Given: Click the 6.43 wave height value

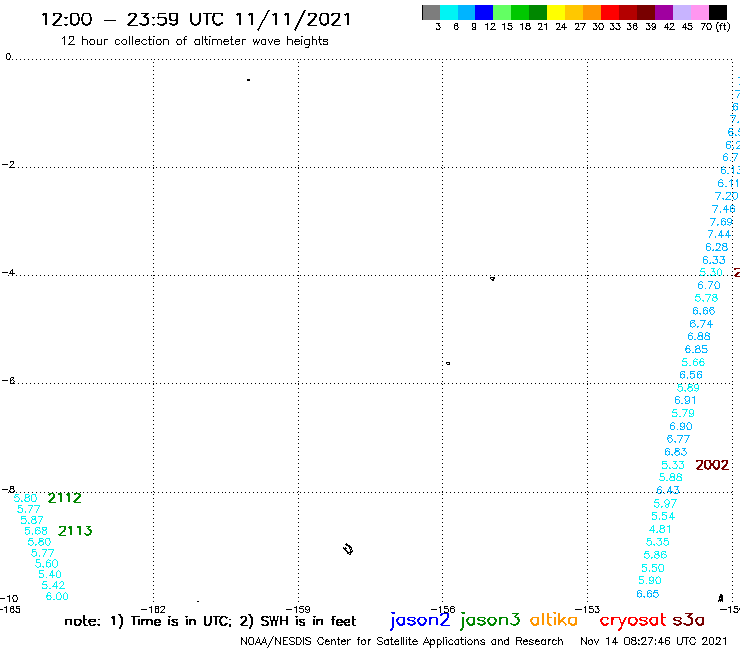Looking at the screenshot, I should pyautogui.click(x=668, y=490).
